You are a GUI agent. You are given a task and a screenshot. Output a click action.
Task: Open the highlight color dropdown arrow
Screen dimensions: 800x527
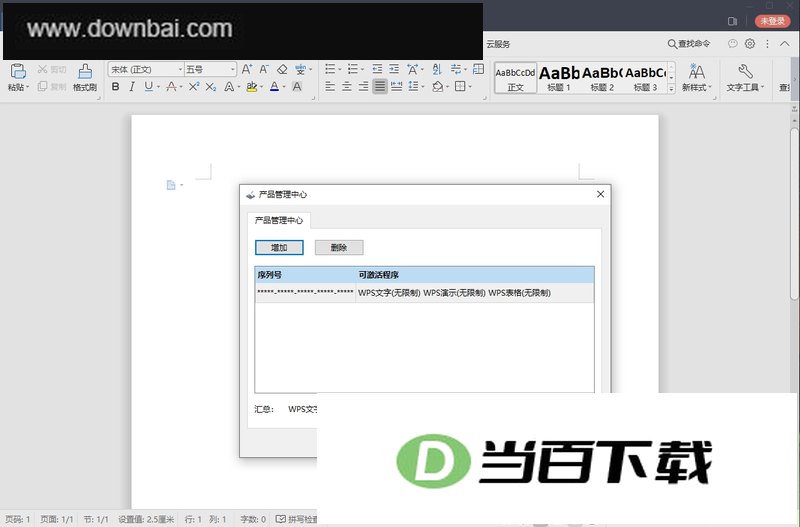click(261, 87)
